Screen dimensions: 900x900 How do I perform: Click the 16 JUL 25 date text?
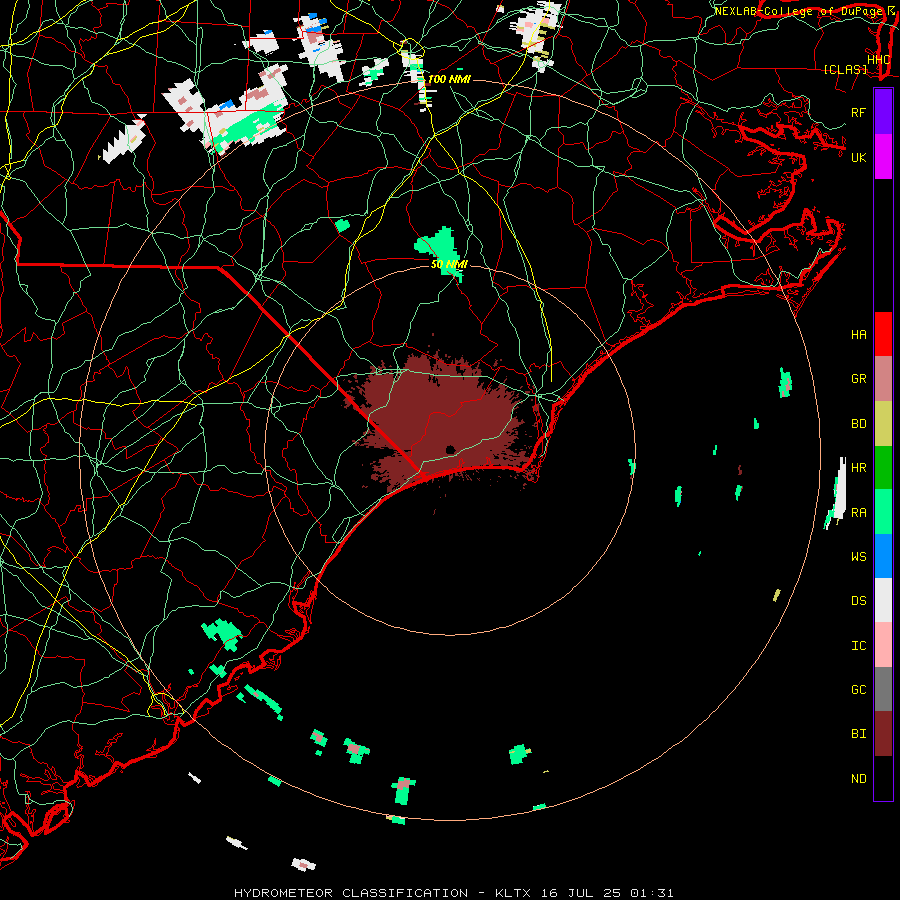580,893
